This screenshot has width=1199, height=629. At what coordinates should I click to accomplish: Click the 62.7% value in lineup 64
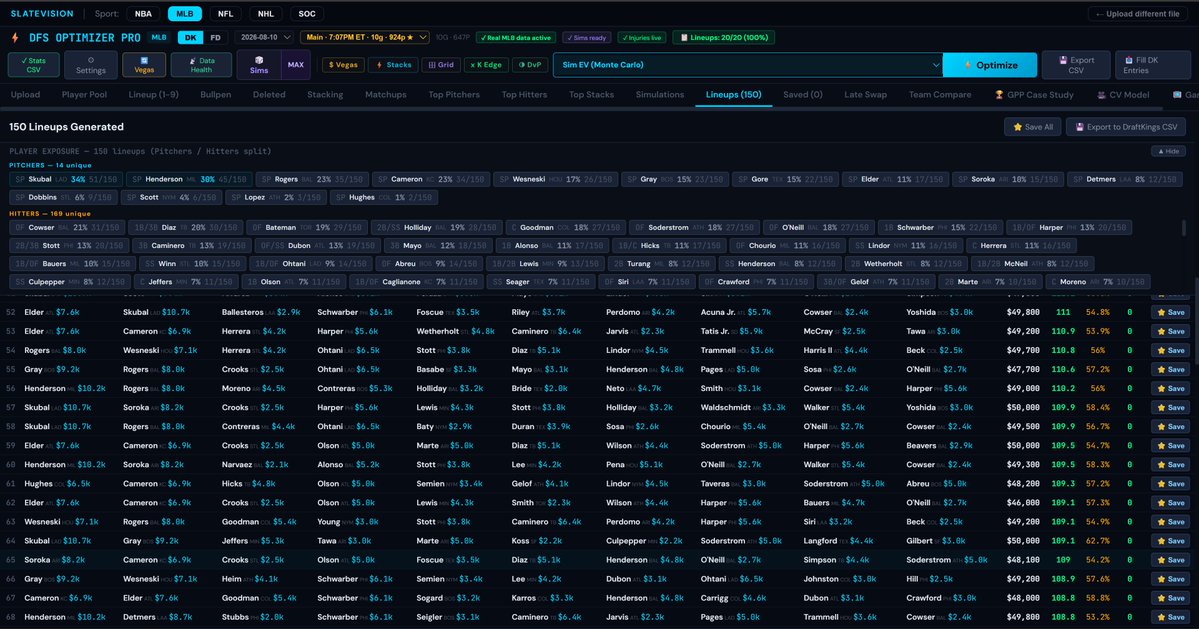[x=1097, y=541]
